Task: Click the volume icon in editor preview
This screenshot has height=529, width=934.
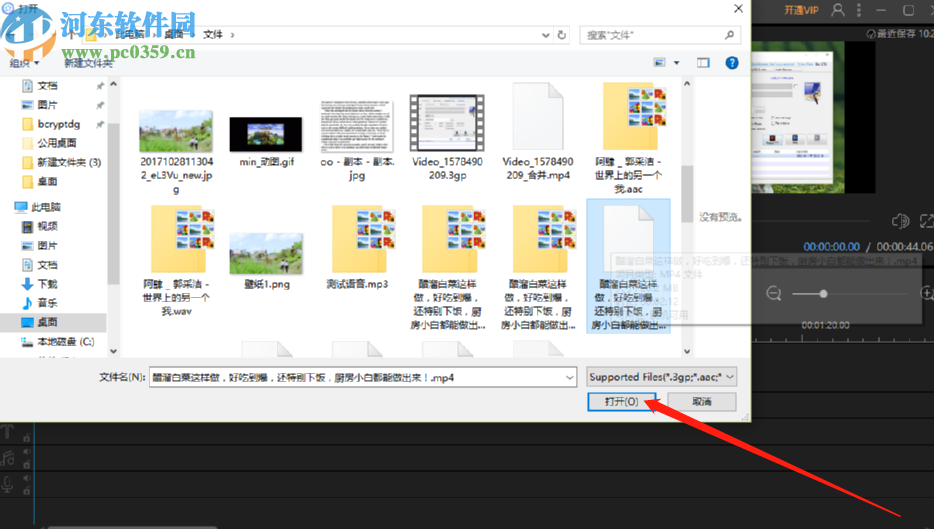Action: pos(900,222)
